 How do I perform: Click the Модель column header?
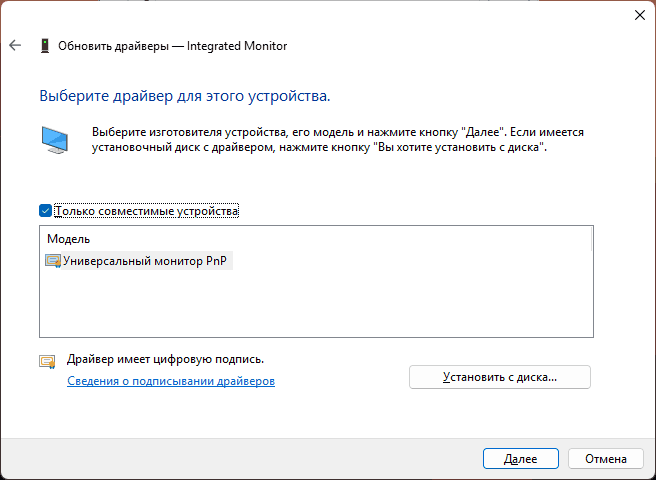(x=69, y=240)
